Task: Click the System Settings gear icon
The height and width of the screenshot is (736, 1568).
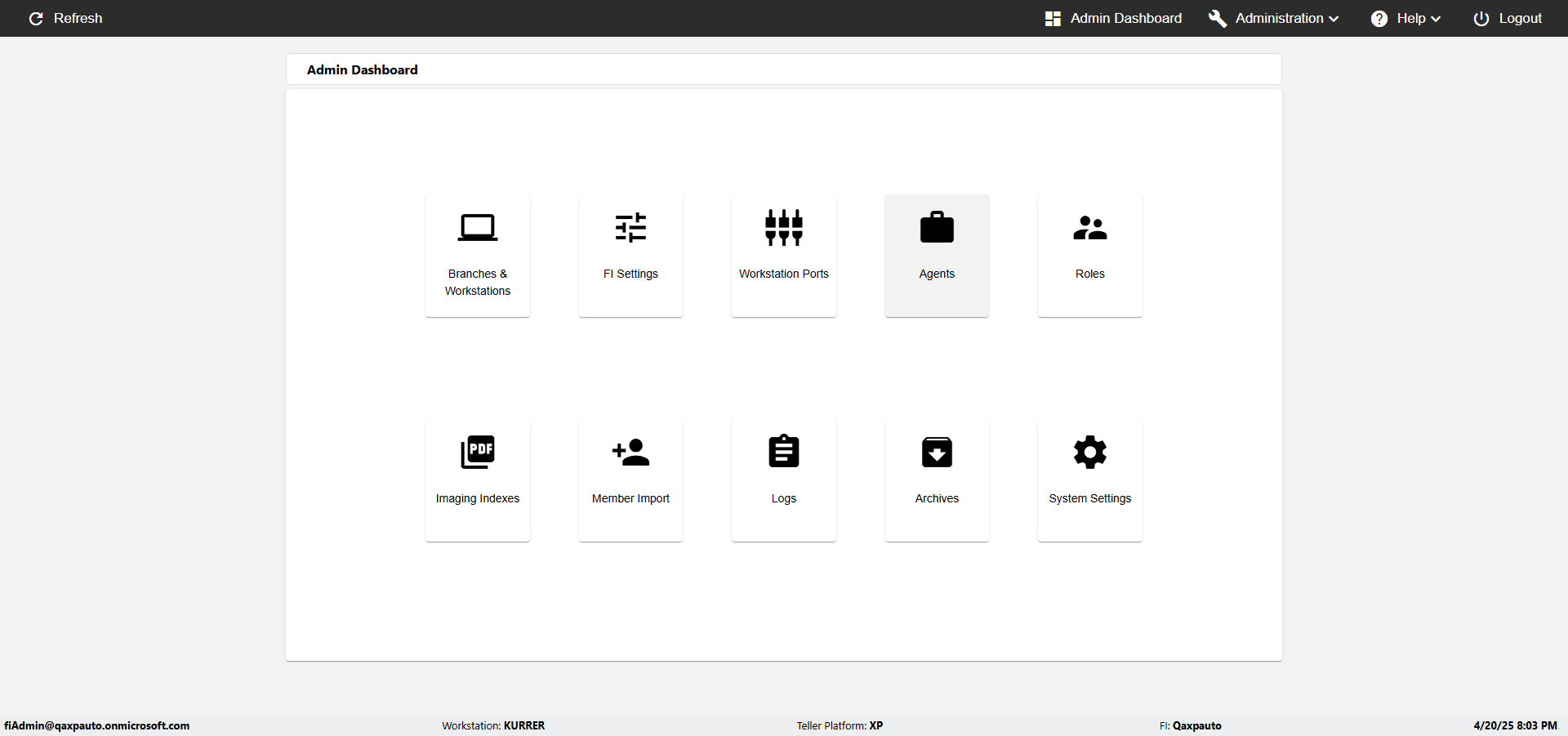Action: [x=1090, y=452]
